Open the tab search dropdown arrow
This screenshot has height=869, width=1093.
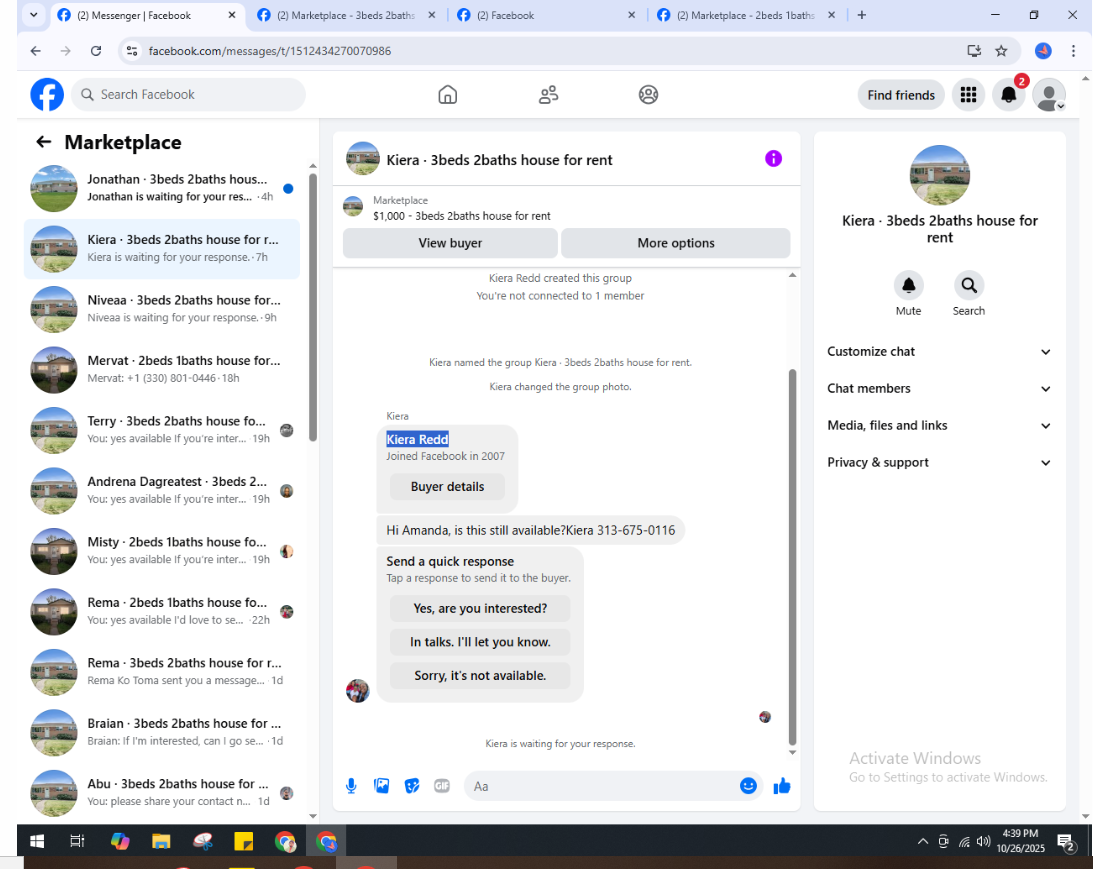[33, 15]
